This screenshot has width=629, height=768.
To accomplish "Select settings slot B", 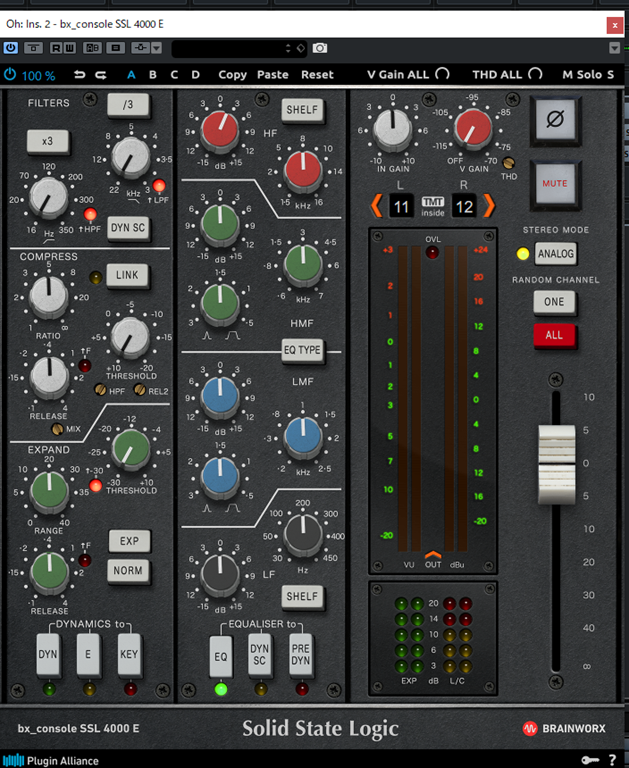I will pyautogui.click(x=153, y=75).
